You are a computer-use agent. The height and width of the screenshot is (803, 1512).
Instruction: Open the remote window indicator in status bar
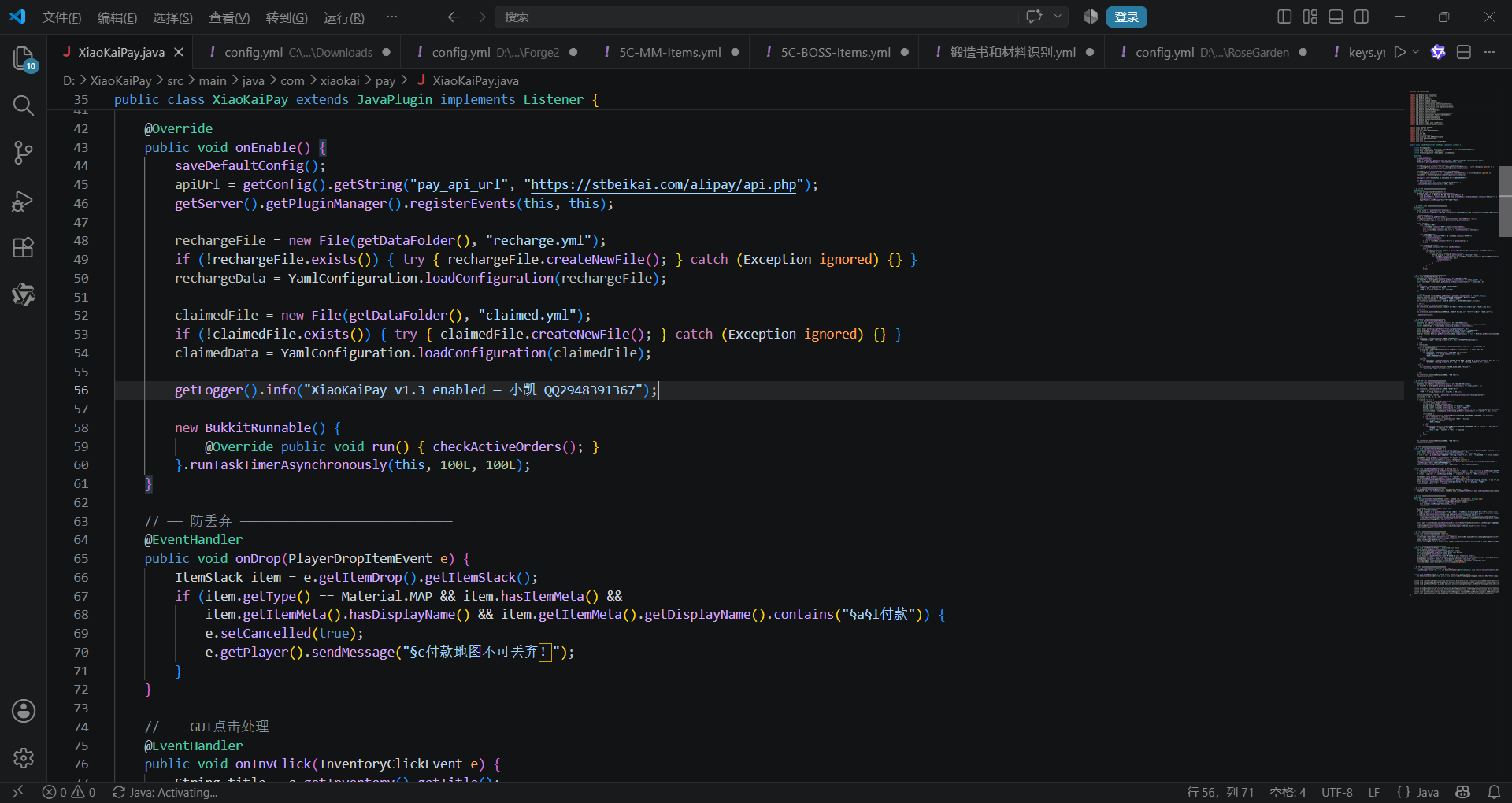coord(17,792)
